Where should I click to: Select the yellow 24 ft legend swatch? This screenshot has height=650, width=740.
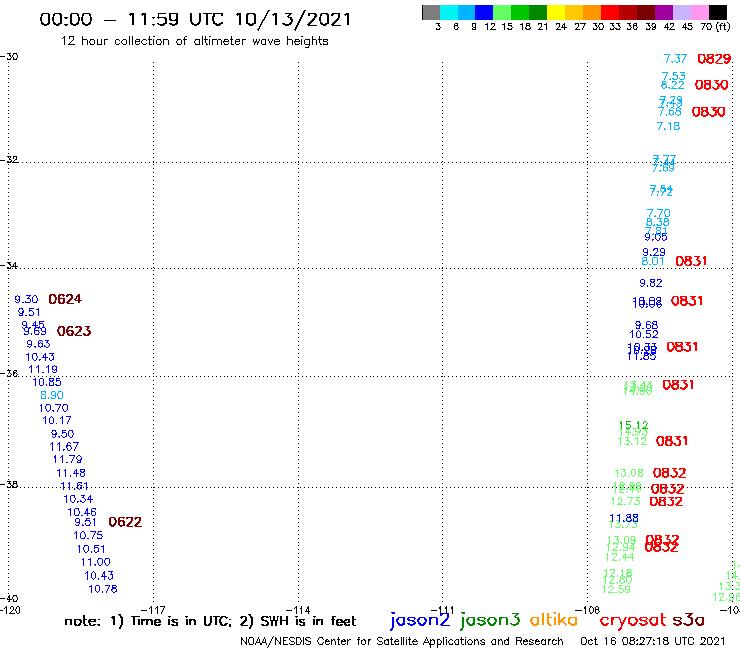556,12
